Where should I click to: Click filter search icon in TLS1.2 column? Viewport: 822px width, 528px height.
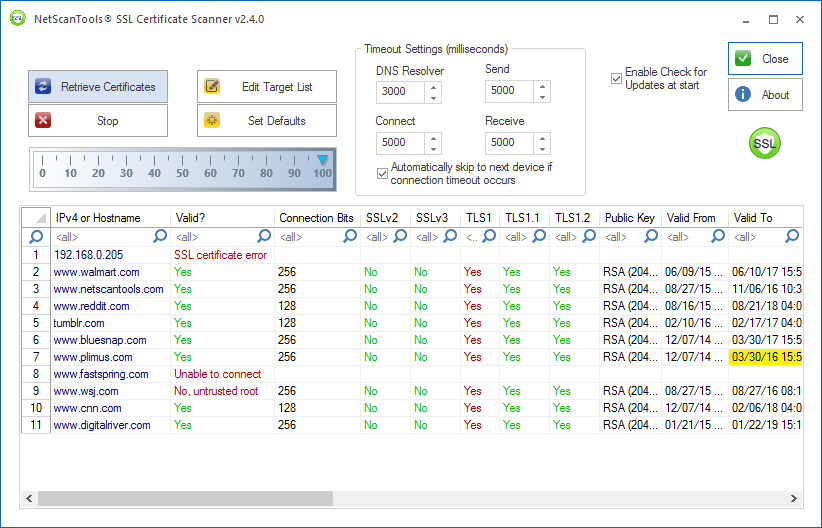(x=589, y=236)
